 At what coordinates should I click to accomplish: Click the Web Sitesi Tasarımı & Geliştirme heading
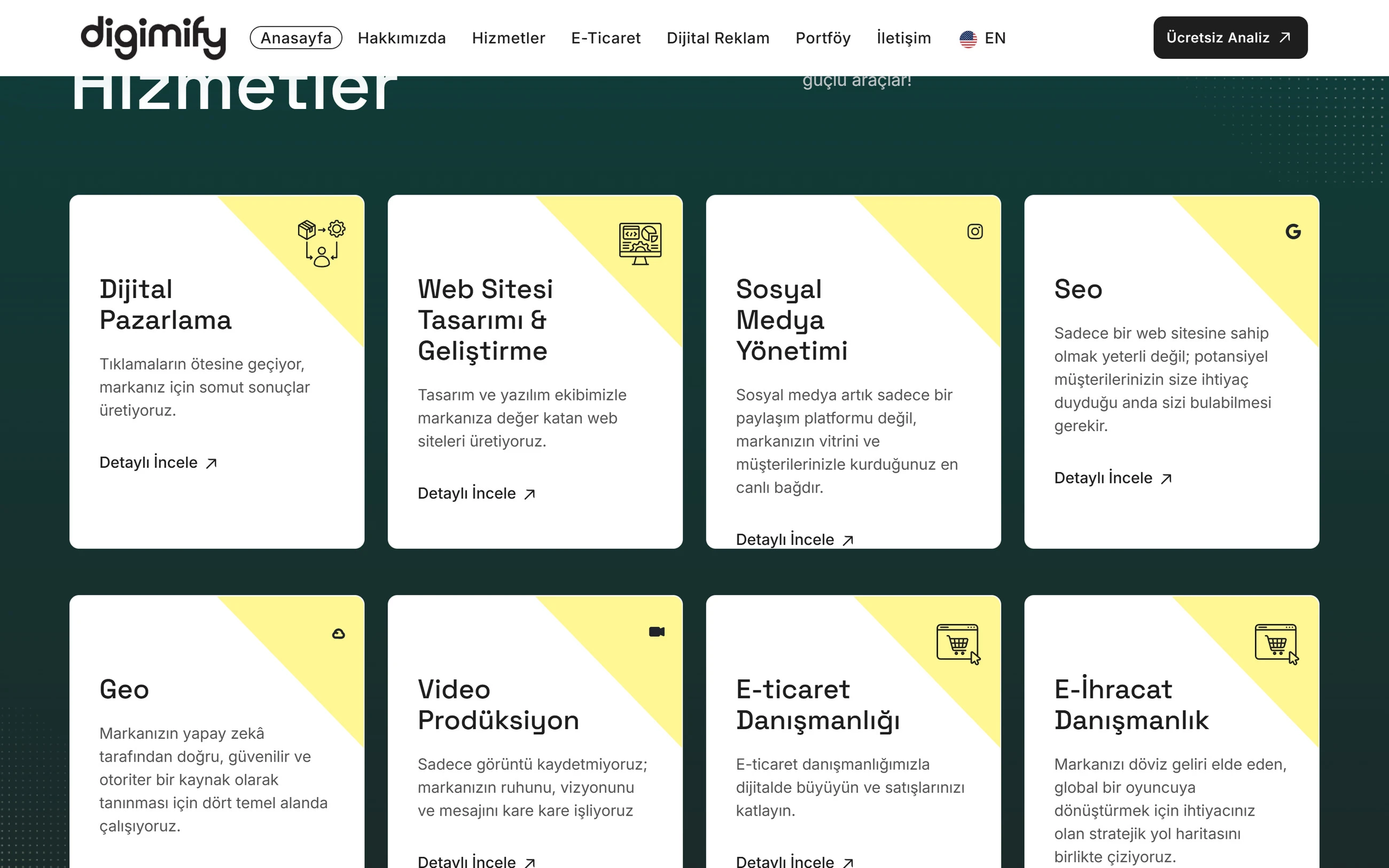tap(485, 320)
